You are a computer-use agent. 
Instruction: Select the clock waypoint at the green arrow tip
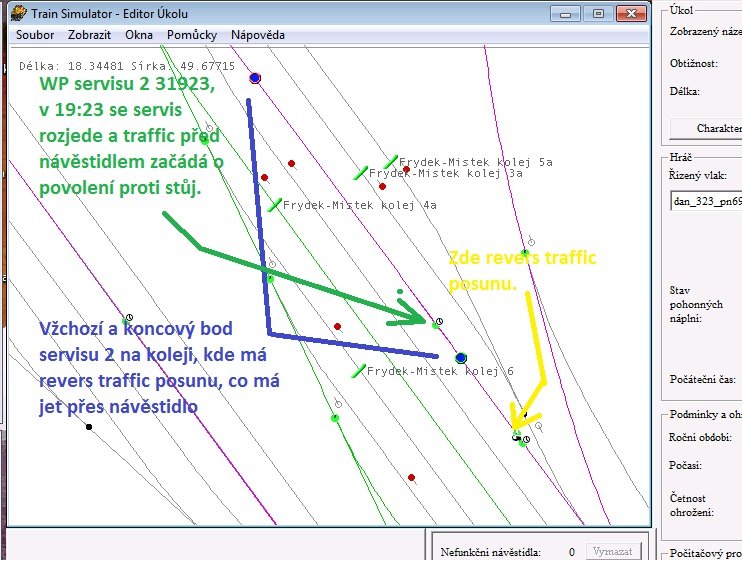(x=437, y=322)
